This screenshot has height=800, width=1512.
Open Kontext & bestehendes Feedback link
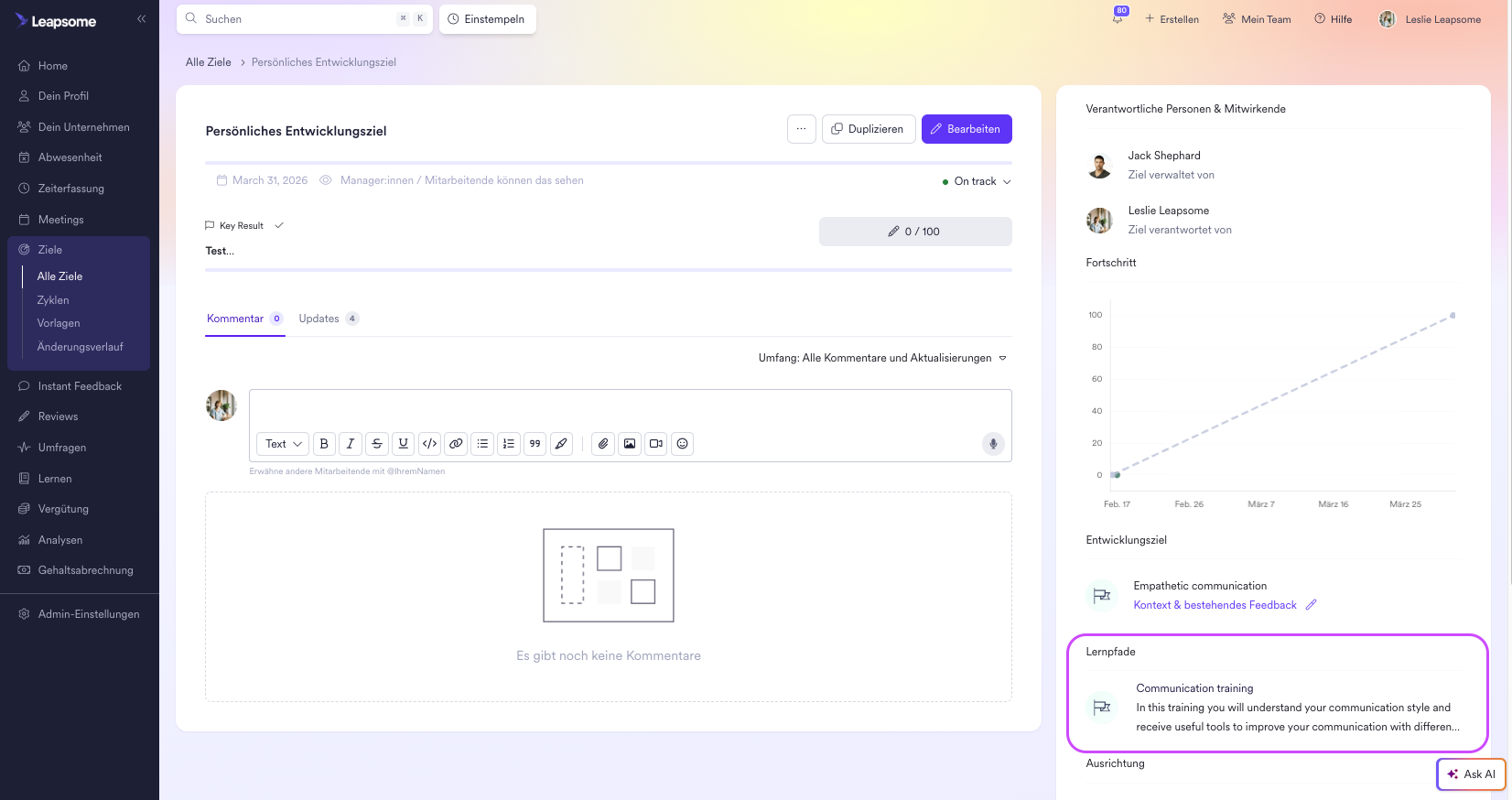tap(1215, 605)
